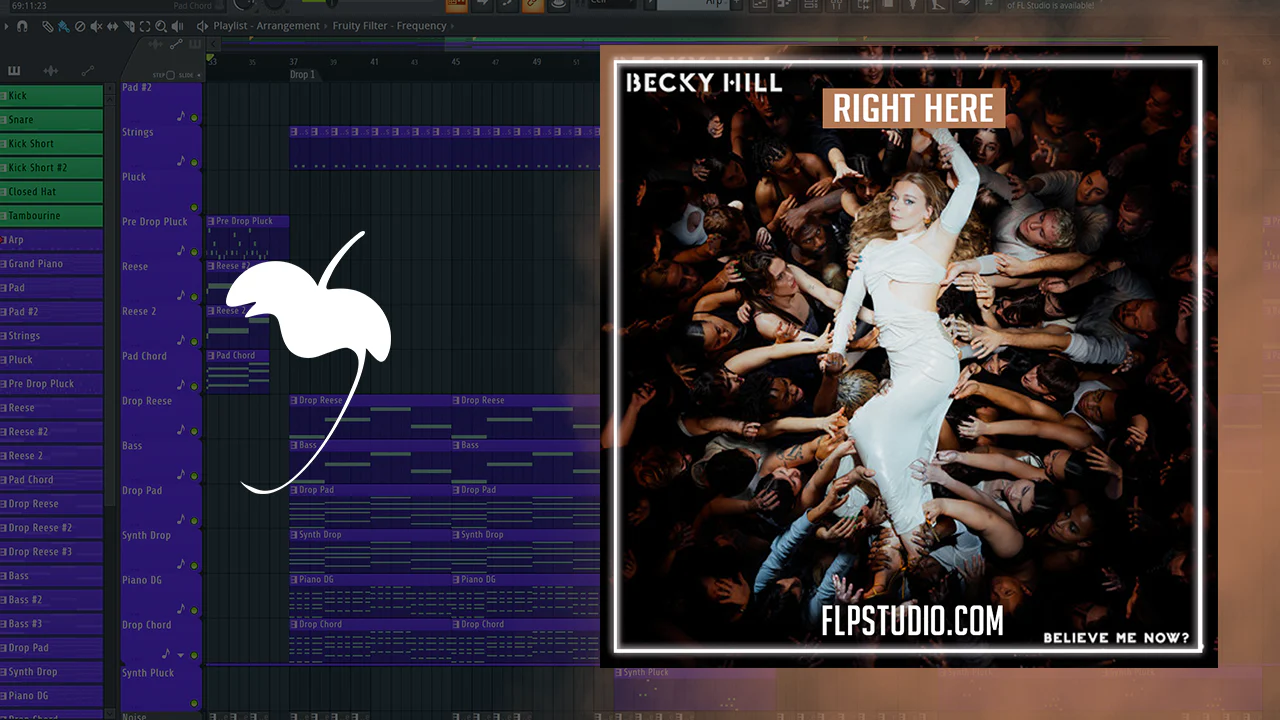The height and width of the screenshot is (720, 1280).
Task: Show patterns with the piano keys picker icon
Action: pos(14,71)
